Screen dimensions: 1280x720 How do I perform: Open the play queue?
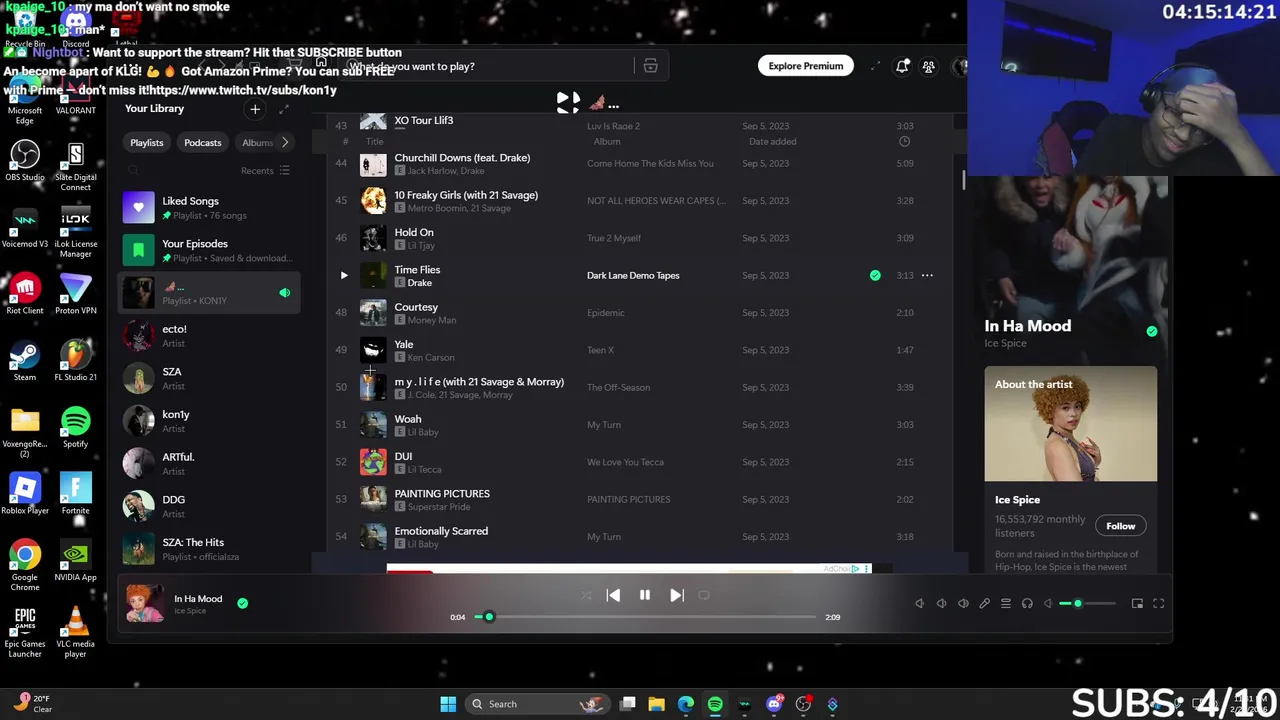[x=1006, y=603]
